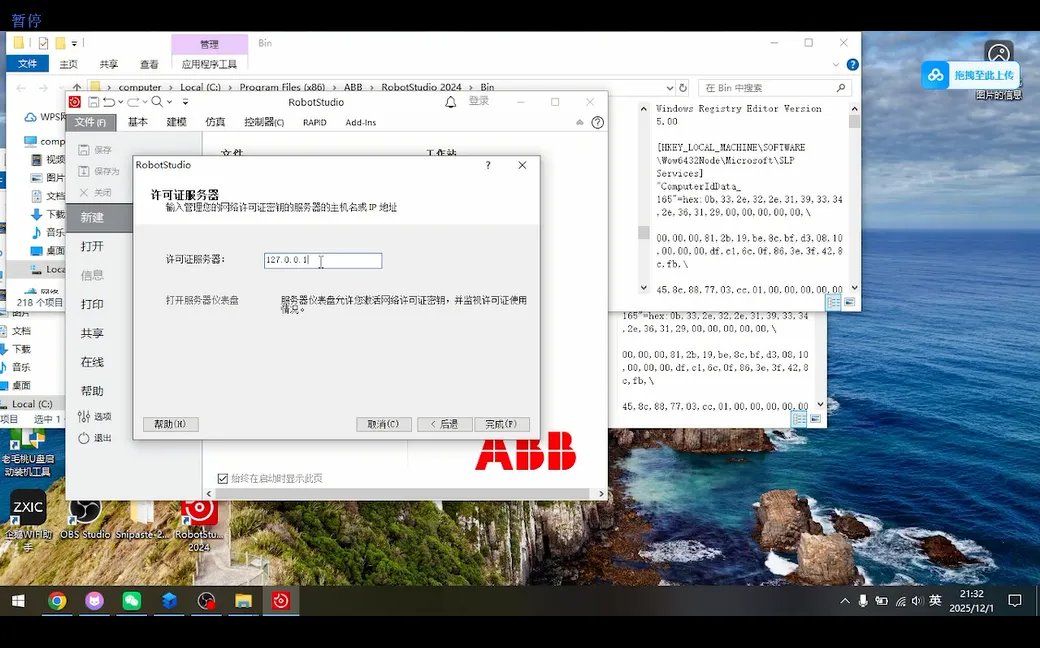The height and width of the screenshot is (648, 1040).
Task: Select the 查看 tab in File Explorer
Action: click(147, 62)
